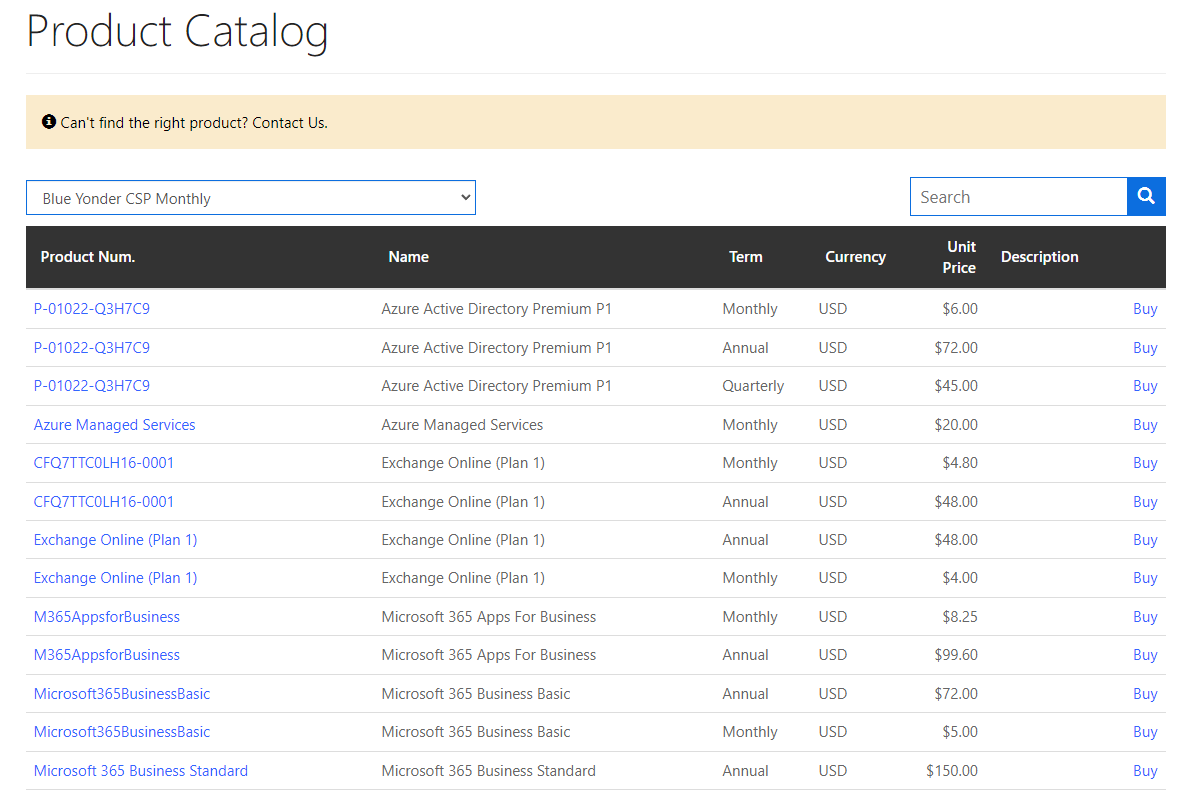Click the magnifier search button
The image size is (1202, 793).
point(1146,197)
